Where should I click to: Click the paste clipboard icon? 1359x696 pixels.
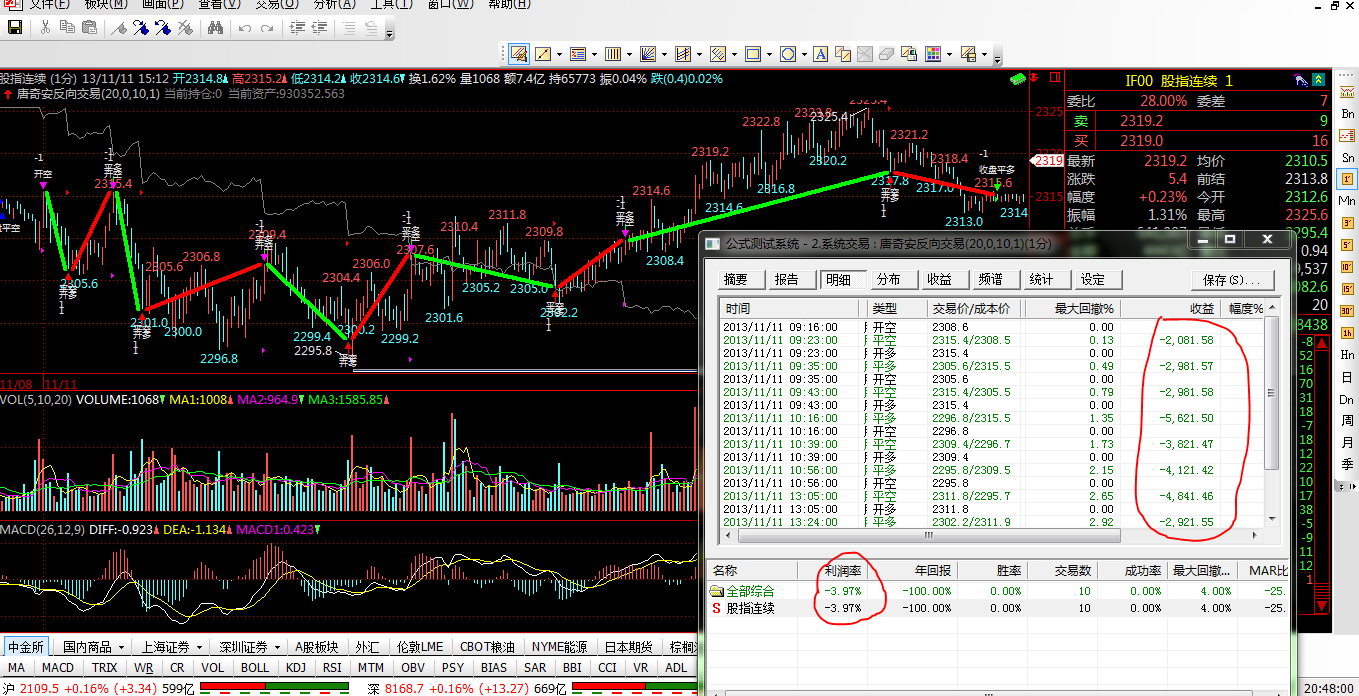click(x=90, y=28)
